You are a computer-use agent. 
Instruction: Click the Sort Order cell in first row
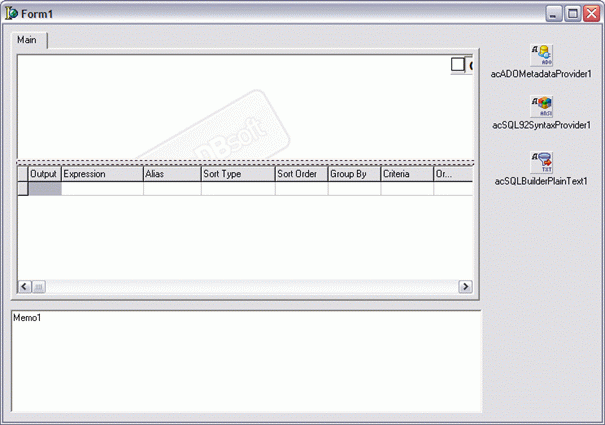[x=301, y=188]
